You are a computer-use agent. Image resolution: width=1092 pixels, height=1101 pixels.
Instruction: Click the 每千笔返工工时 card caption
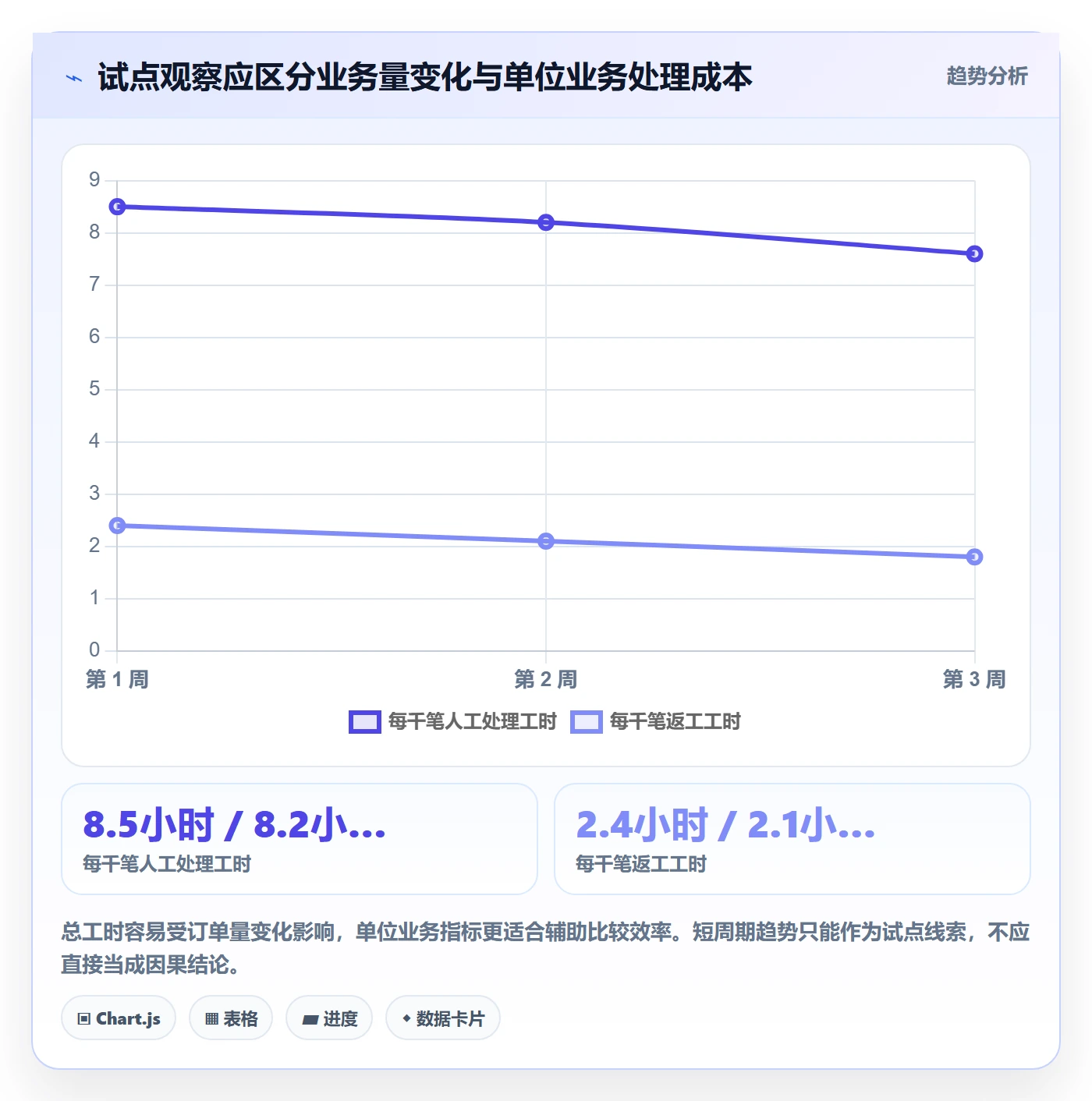[x=641, y=864]
